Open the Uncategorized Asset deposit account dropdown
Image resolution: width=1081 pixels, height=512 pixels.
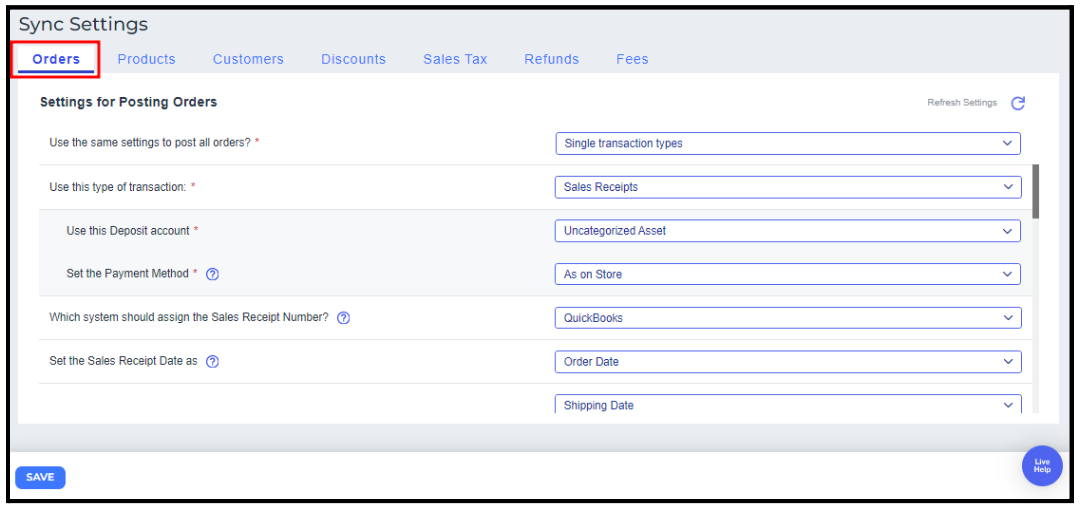(x=787, y=231)
